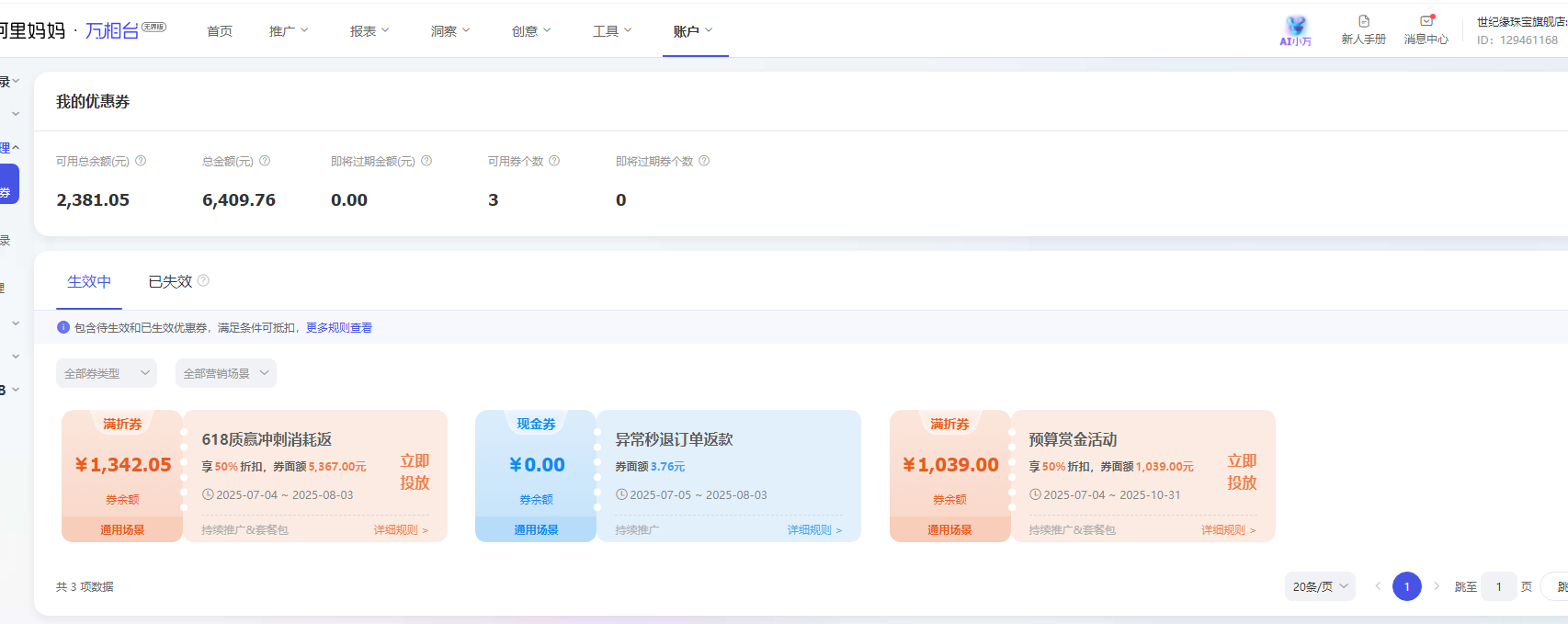Viewport: 1568px width, 624px height.
Task: Click help icon next to 总金额(元)
Action: click(x=265, y=161)
